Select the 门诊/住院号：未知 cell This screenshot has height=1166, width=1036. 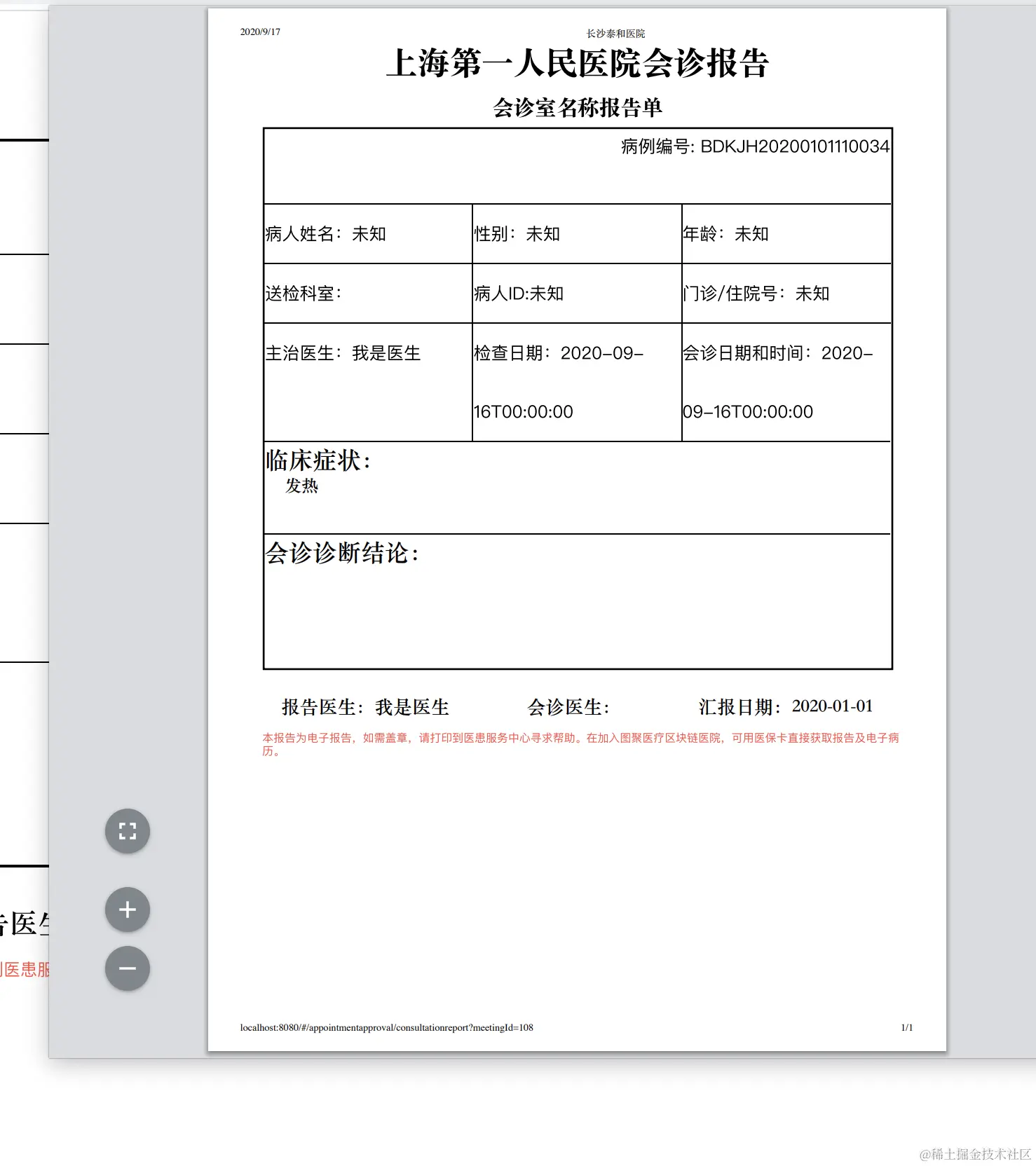[x=786, y=294]
